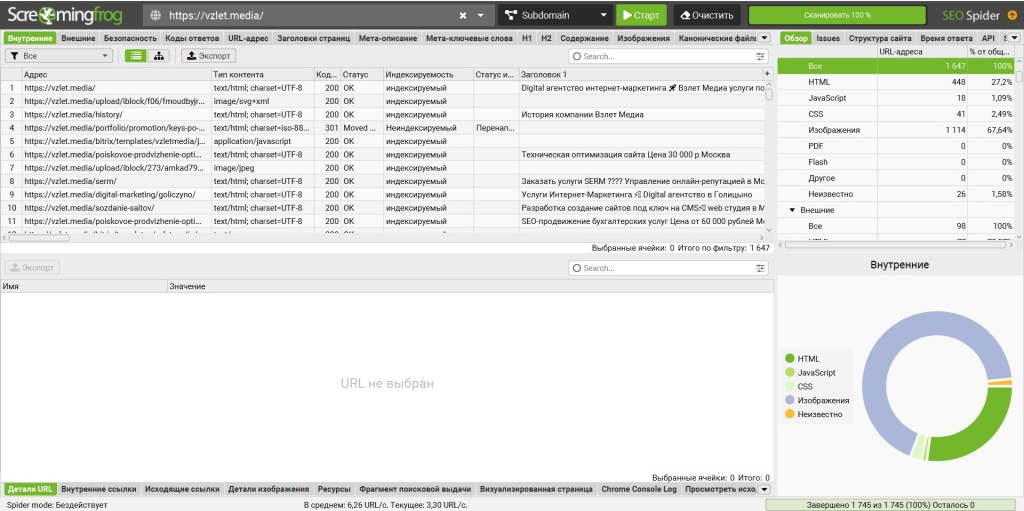Click the globe icon in URL bar

coord(155,15)
